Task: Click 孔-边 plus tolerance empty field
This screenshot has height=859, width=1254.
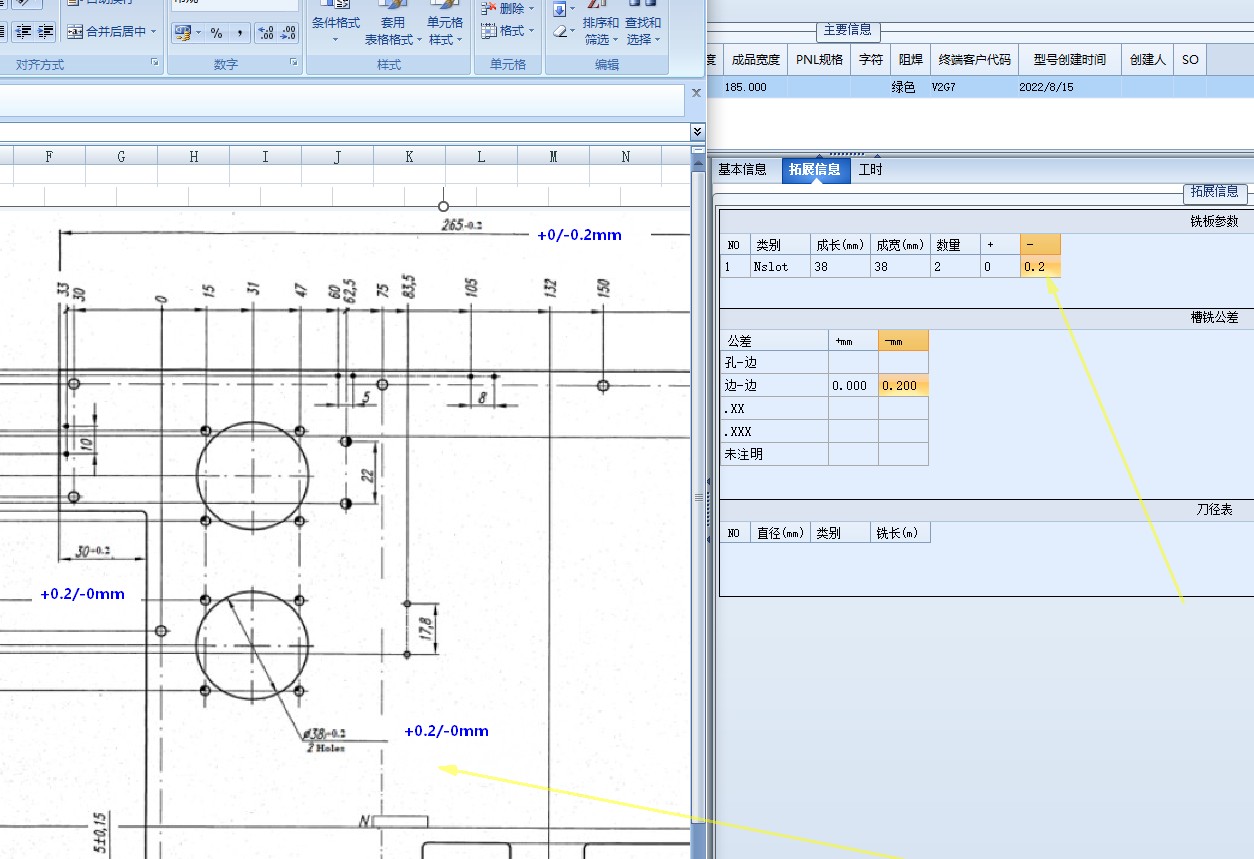Action: (853, 363)
